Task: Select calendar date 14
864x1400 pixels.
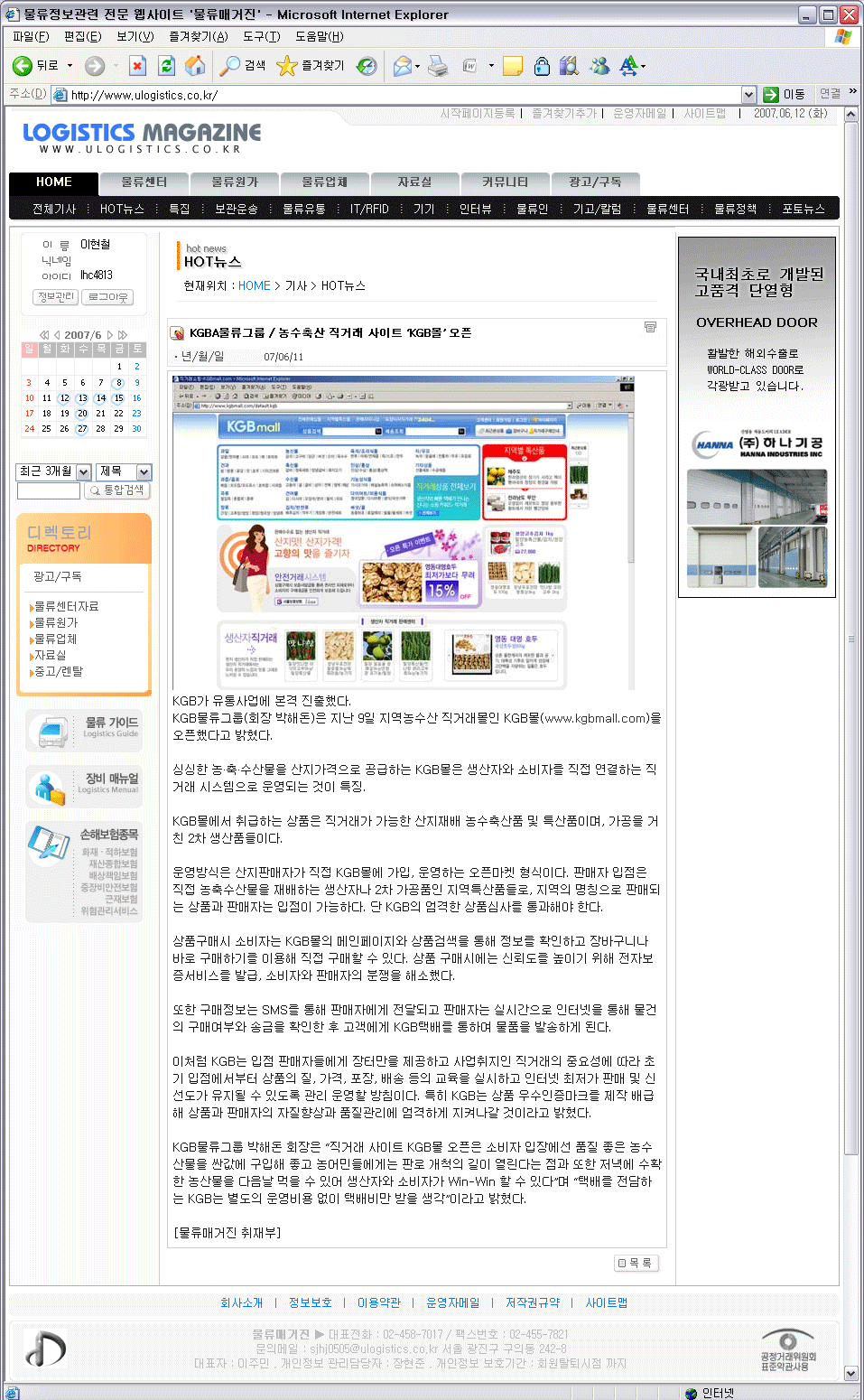Action: 100,397
